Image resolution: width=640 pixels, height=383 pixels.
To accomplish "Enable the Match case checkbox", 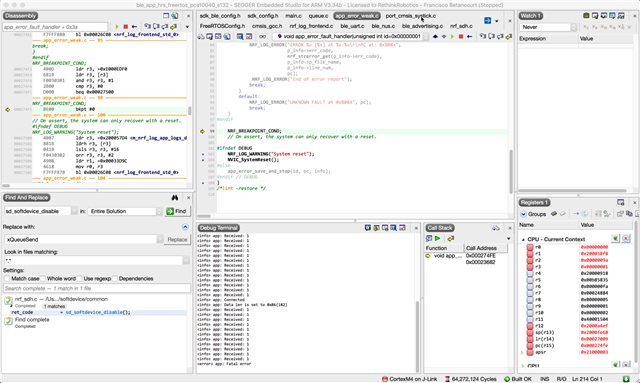I will 7,278.
